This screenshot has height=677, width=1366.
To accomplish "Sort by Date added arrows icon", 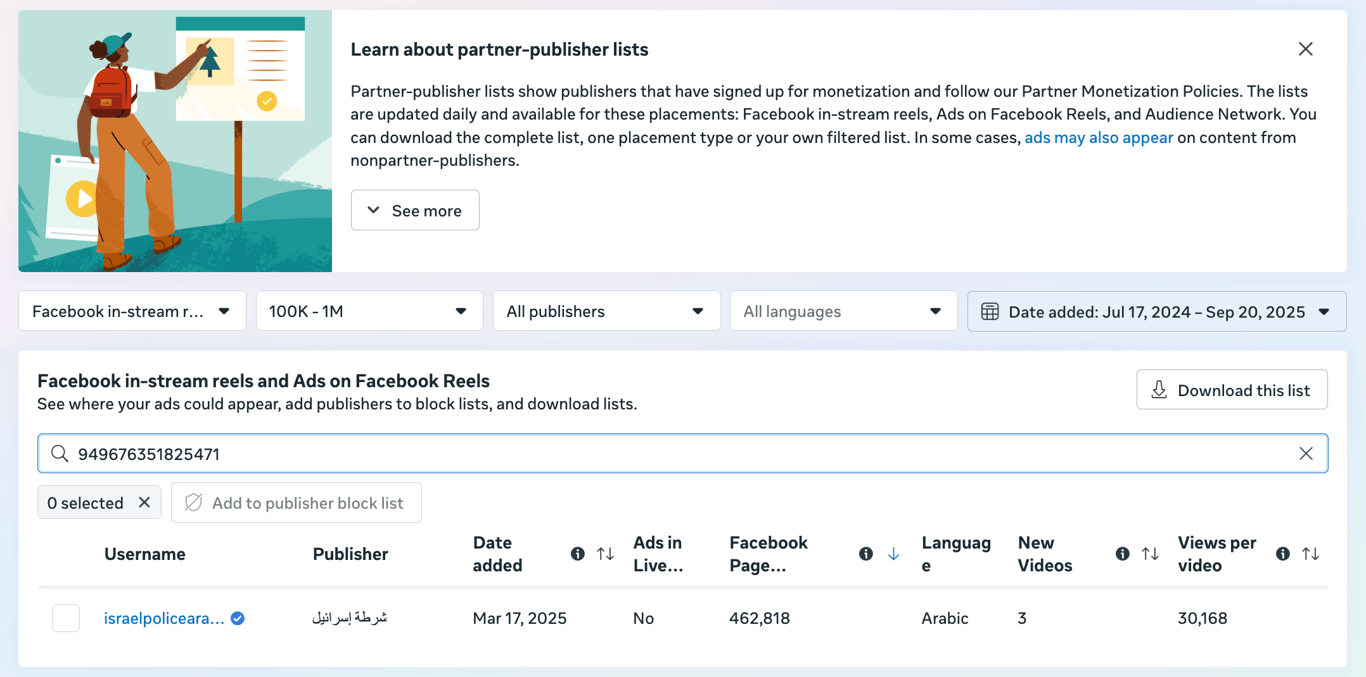I will click(x=605, y=554).
